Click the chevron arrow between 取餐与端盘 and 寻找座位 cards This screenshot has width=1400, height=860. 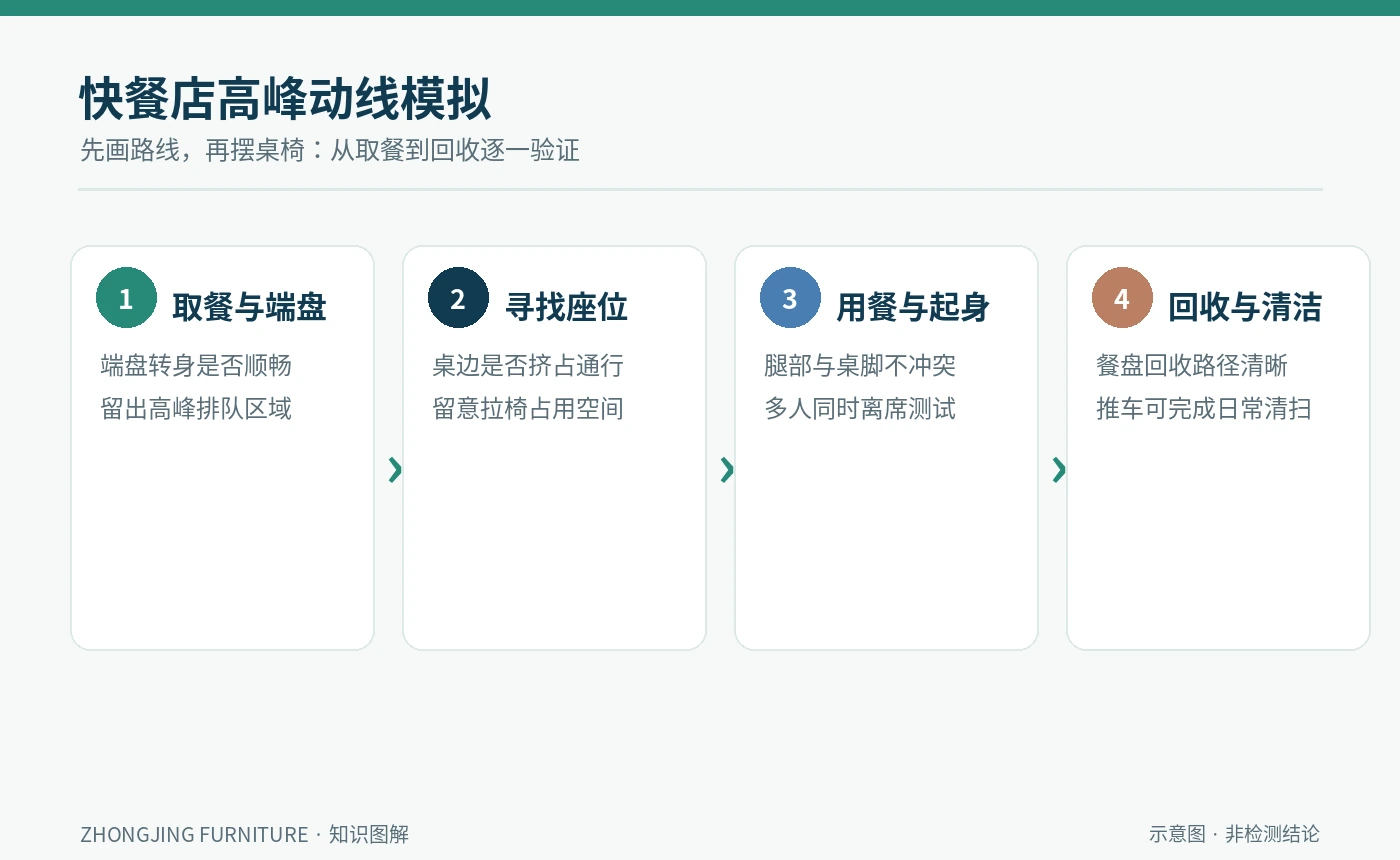(395, 469)
